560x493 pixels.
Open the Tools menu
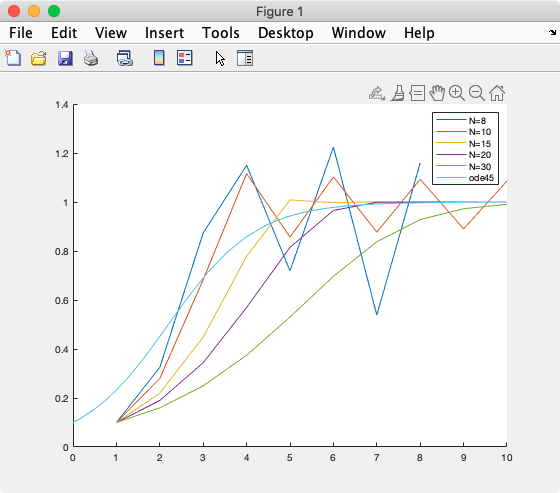[x=221, y=33]
